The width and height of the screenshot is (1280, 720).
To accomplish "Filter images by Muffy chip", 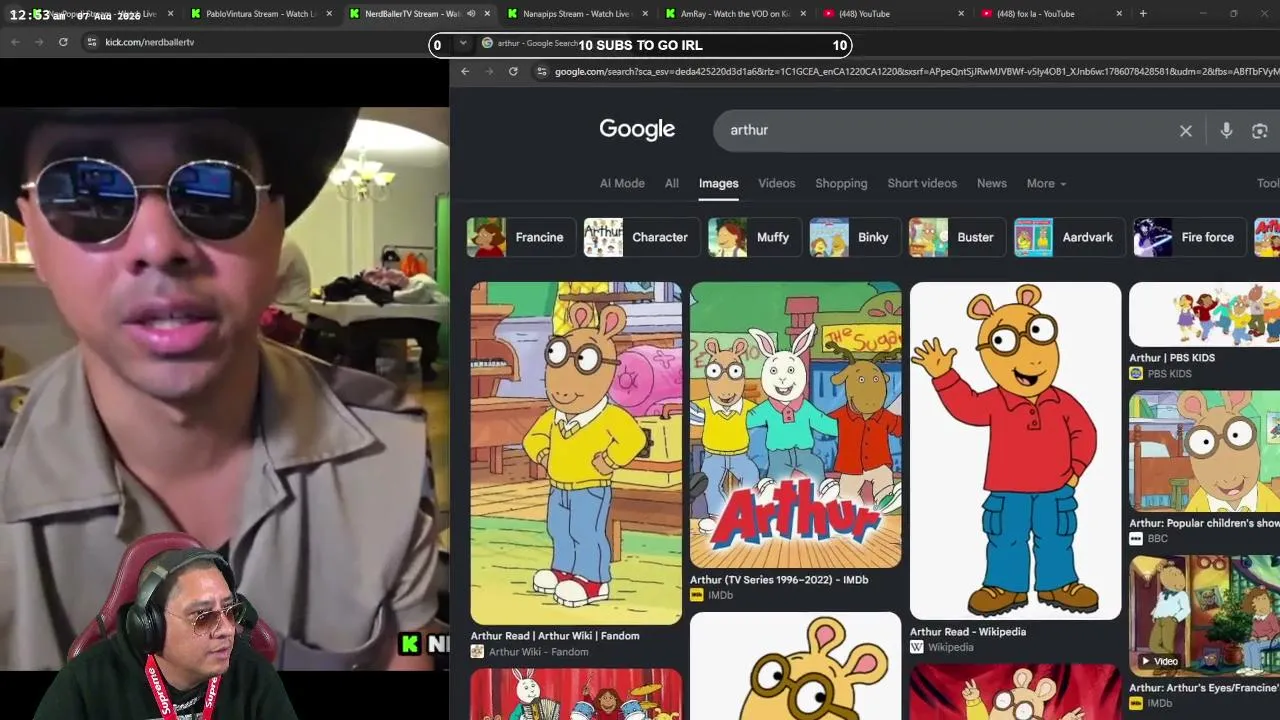I will click(x=755, y=238).
